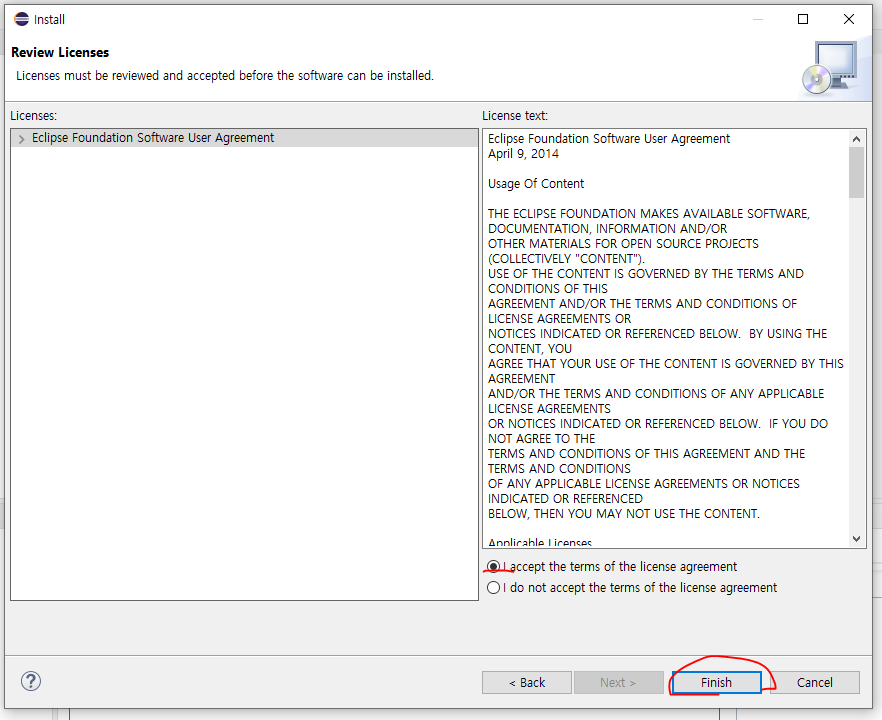This screenshot has height=720, width=882.
Task: Click the install wizard CD monitor image
Action: tap(830, 68)
